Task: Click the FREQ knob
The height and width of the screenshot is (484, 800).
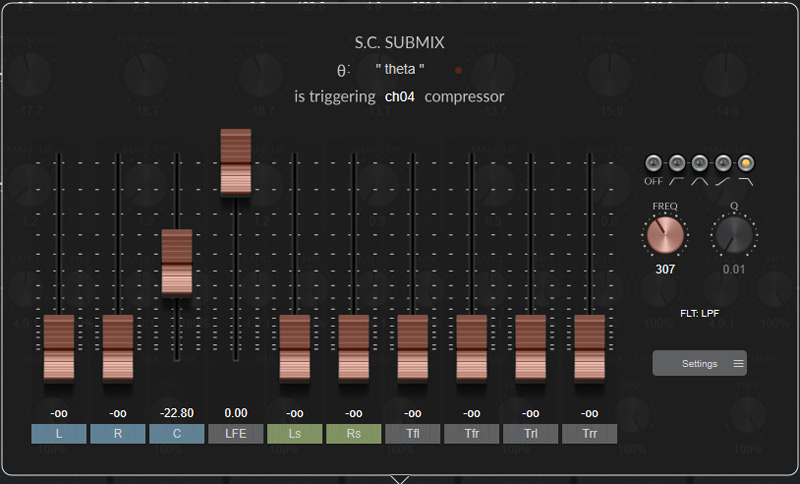Action: pyautogui.click(x=665, y=236)
